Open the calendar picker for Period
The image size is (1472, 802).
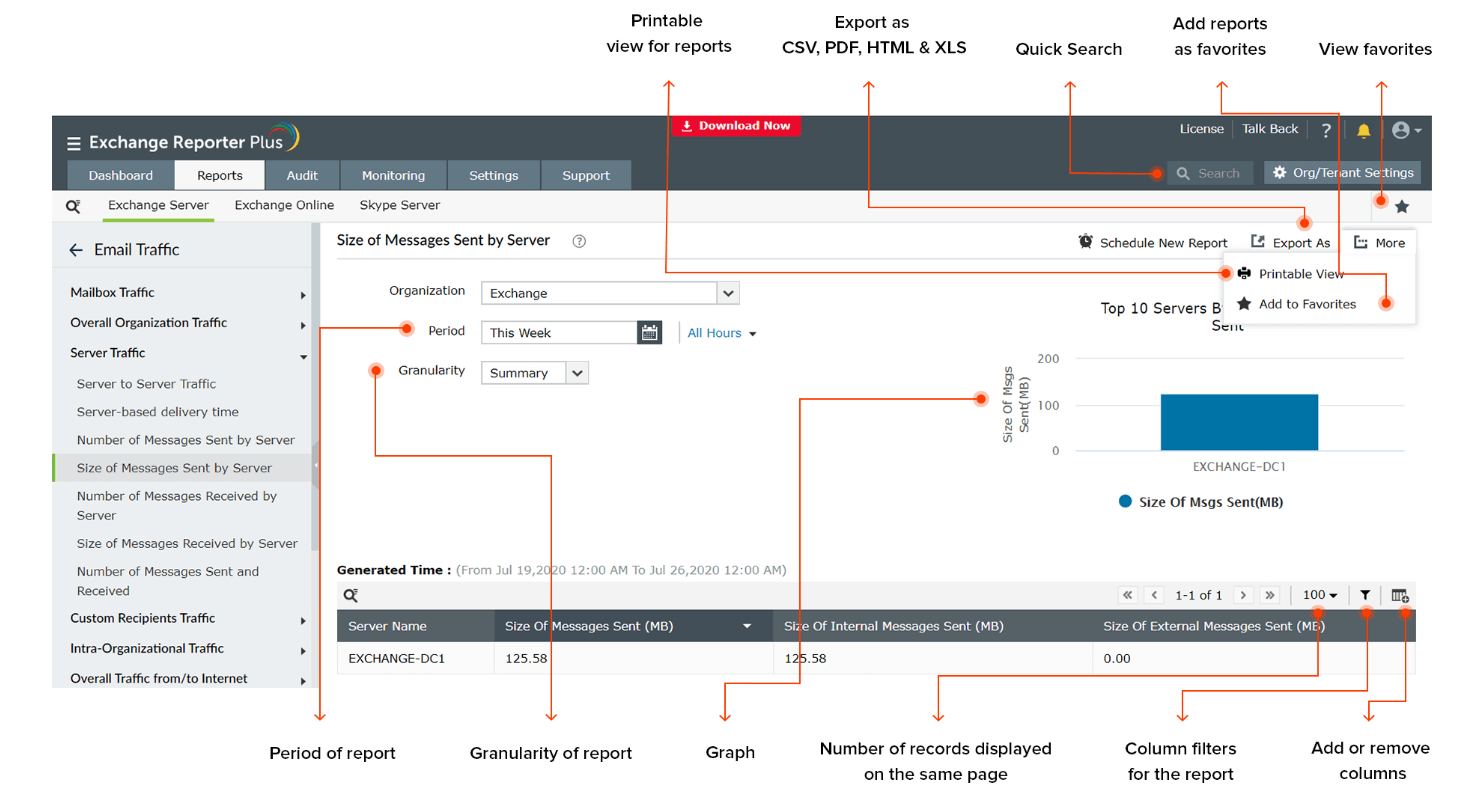650,333
